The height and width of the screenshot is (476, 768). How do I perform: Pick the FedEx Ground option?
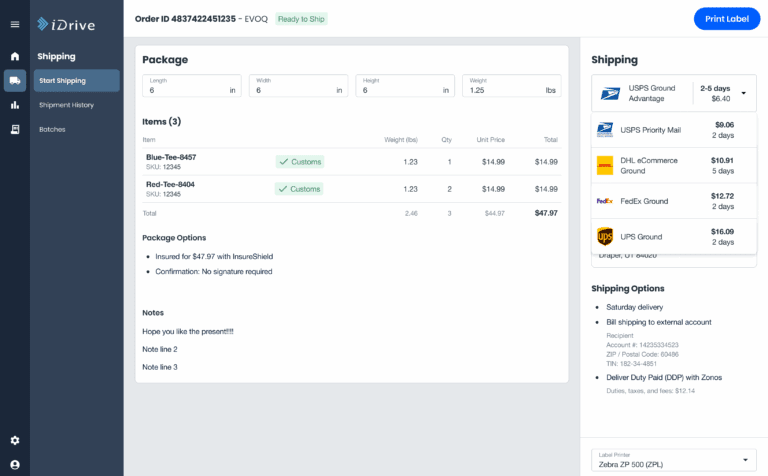point(674,201)
